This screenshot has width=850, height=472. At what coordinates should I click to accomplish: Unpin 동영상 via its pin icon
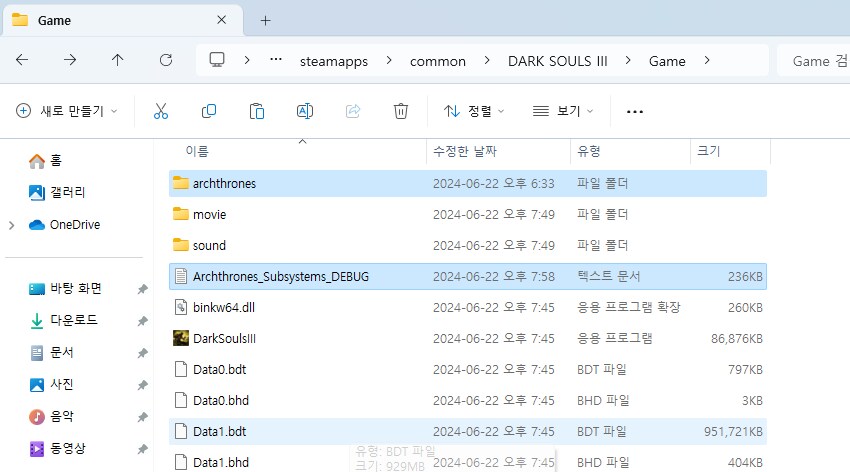143,449
